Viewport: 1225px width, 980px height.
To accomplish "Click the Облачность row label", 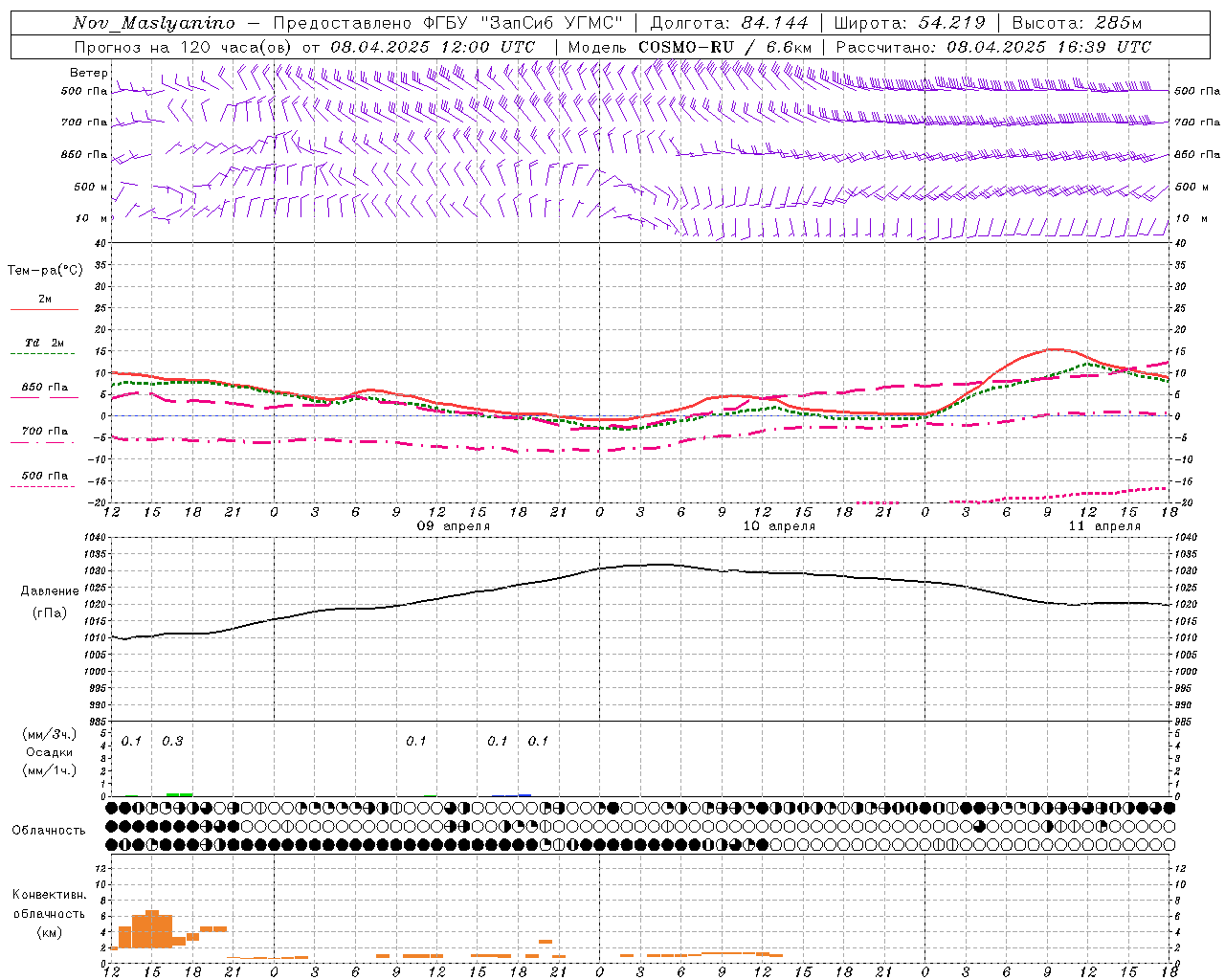I will (x=49, y=831).
